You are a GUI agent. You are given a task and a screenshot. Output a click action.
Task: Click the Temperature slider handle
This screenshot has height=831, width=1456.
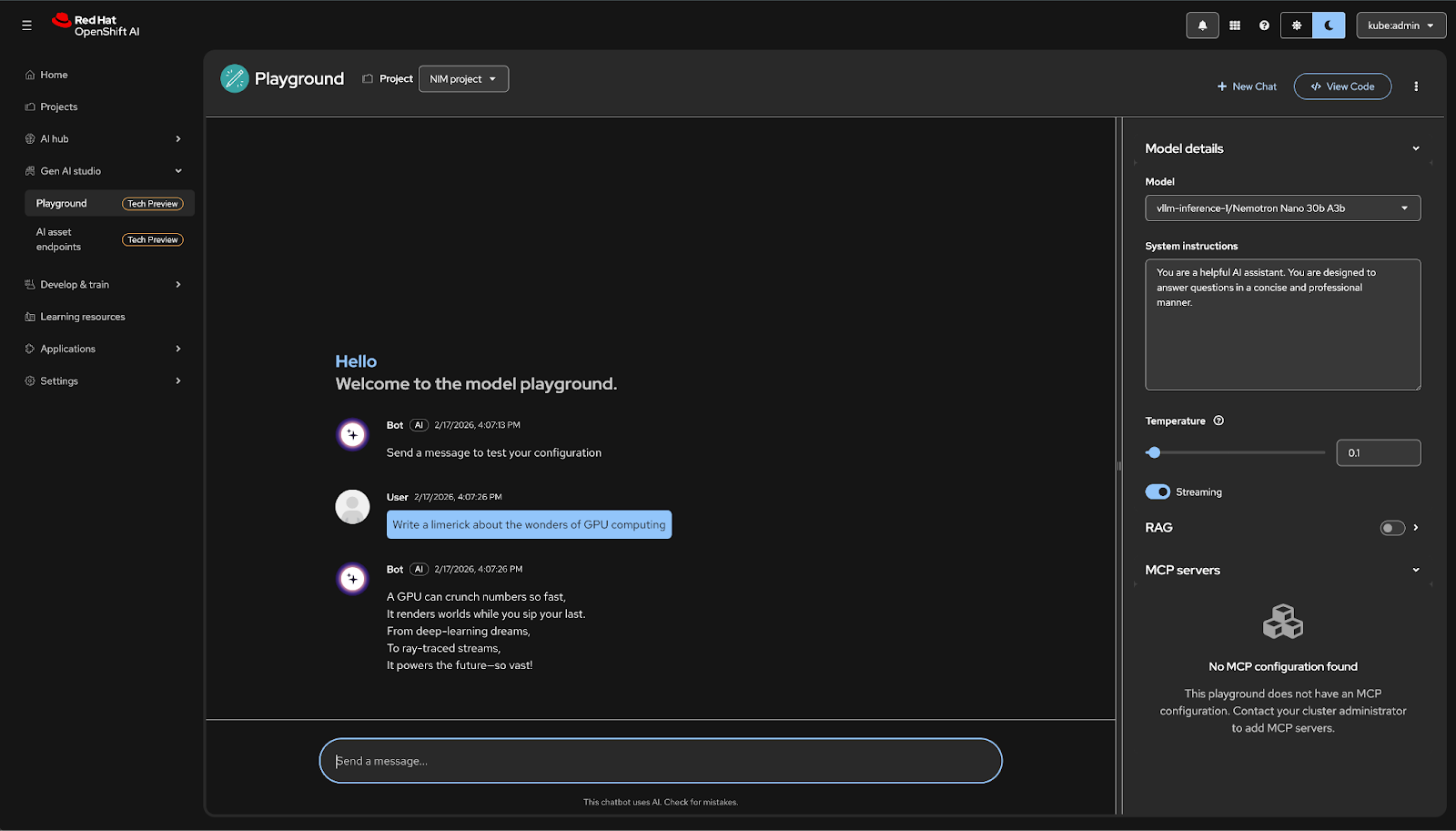(1154, 452)
